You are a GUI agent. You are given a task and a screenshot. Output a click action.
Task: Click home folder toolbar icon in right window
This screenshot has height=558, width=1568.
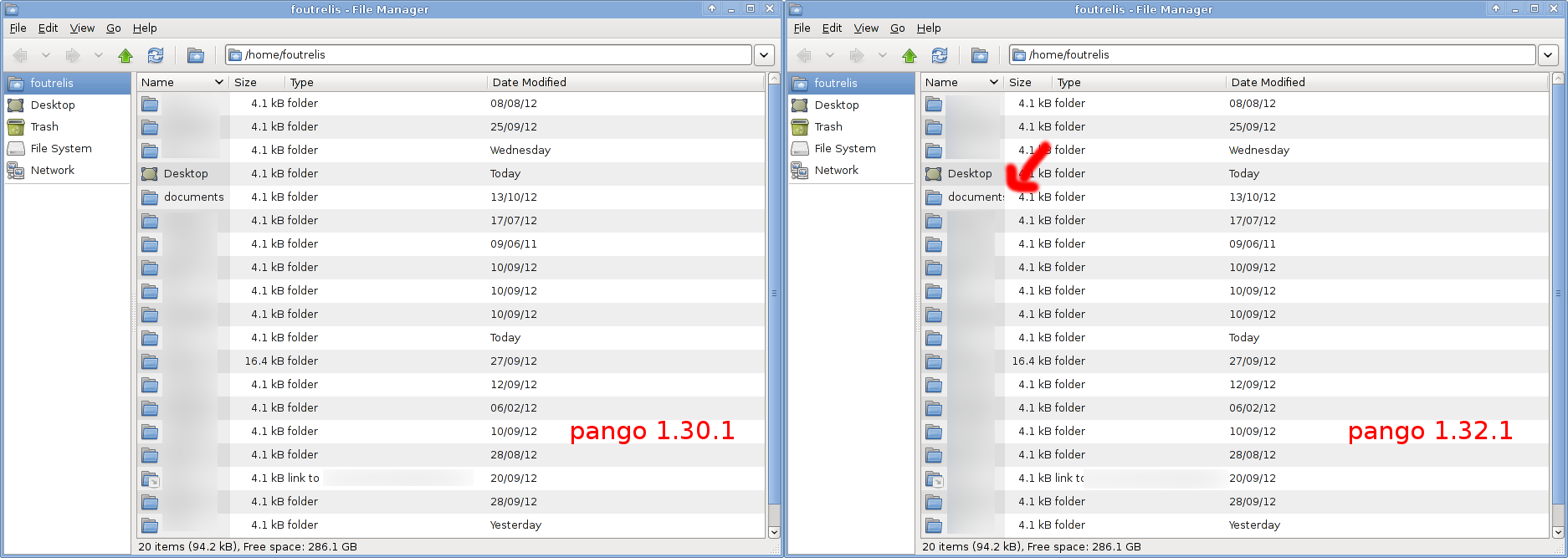tap(980, 55)
